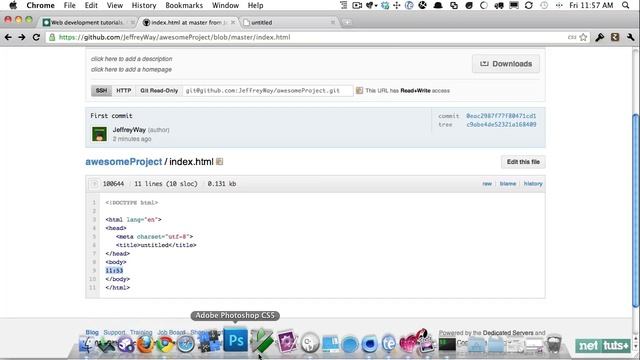Open Spotlight search in menu bar
The width and height of the screenshot is (640, 360).
(626, 5)
